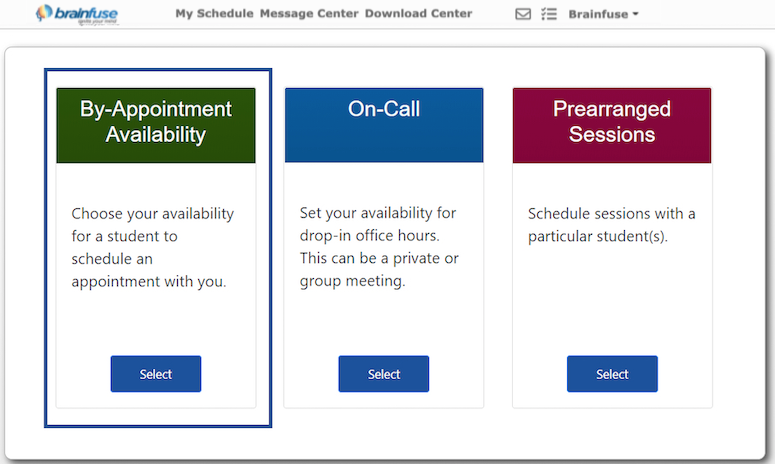Viewport: 775px width, 464px height.
Task: Open My Schedule page
Action: coord(213,14)
